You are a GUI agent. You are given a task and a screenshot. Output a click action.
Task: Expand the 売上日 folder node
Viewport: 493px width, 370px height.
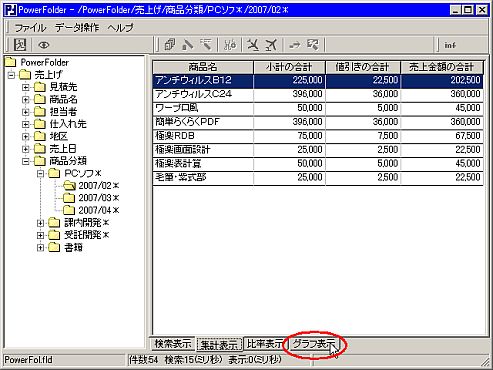pyautogui.click(x=26, y=149)
